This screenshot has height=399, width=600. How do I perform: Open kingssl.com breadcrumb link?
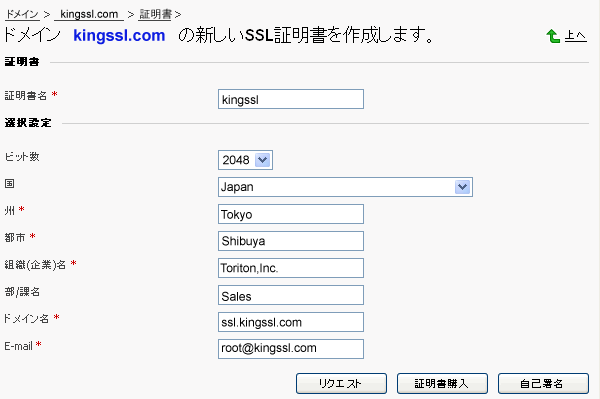pos(89,15)
